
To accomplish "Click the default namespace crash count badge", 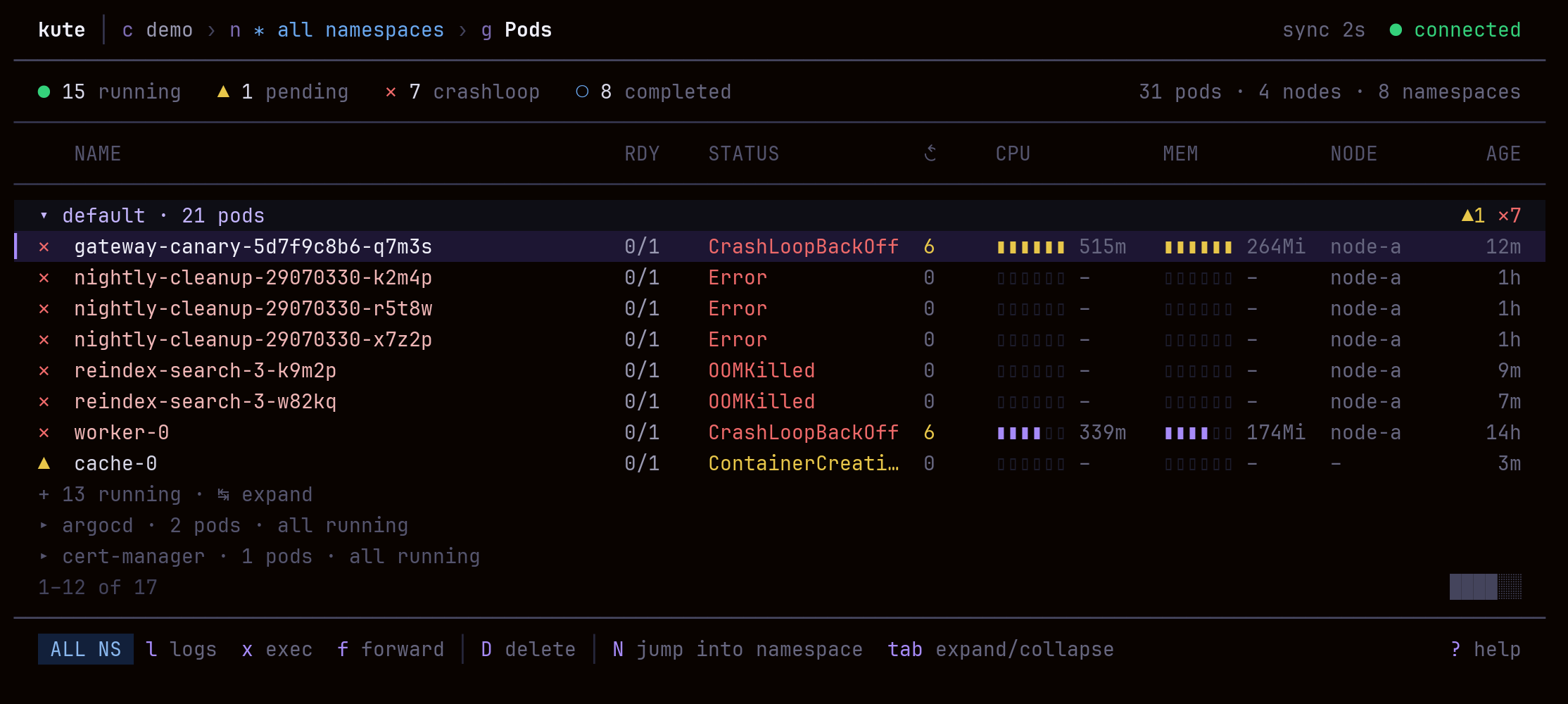I will tap(1510, 215).
